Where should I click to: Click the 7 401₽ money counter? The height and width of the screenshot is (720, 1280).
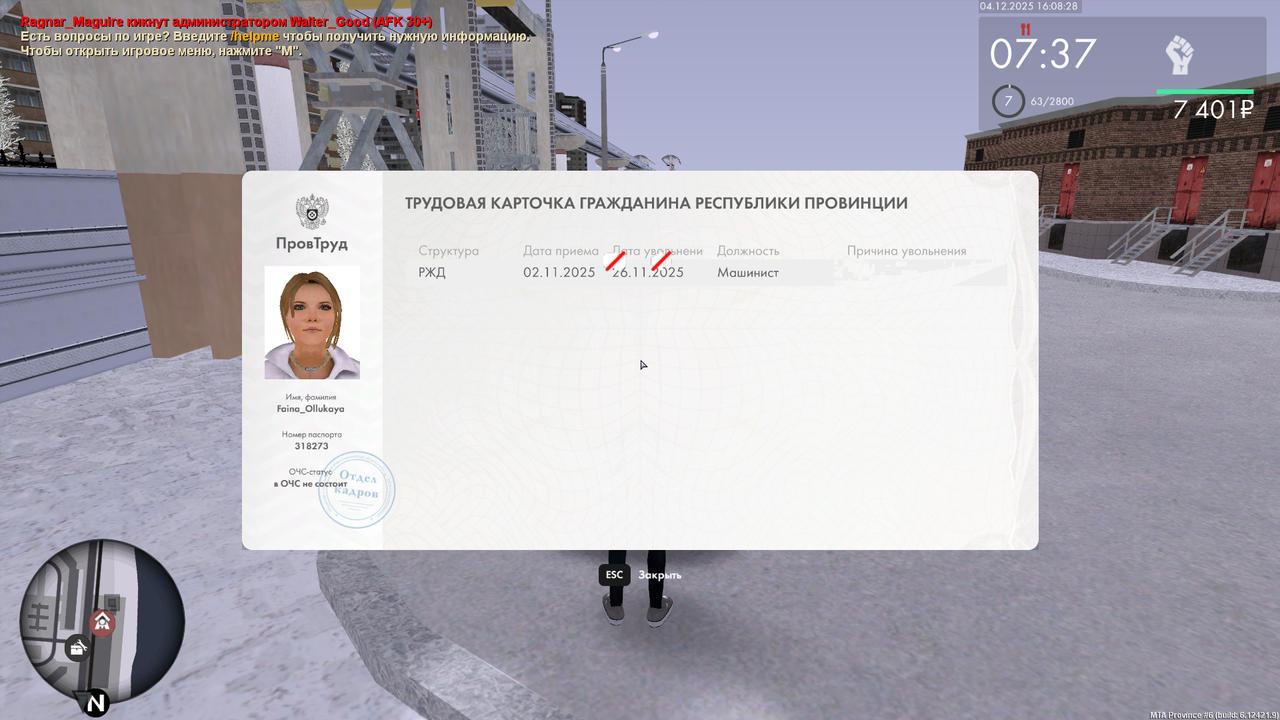coord(1211,111)
